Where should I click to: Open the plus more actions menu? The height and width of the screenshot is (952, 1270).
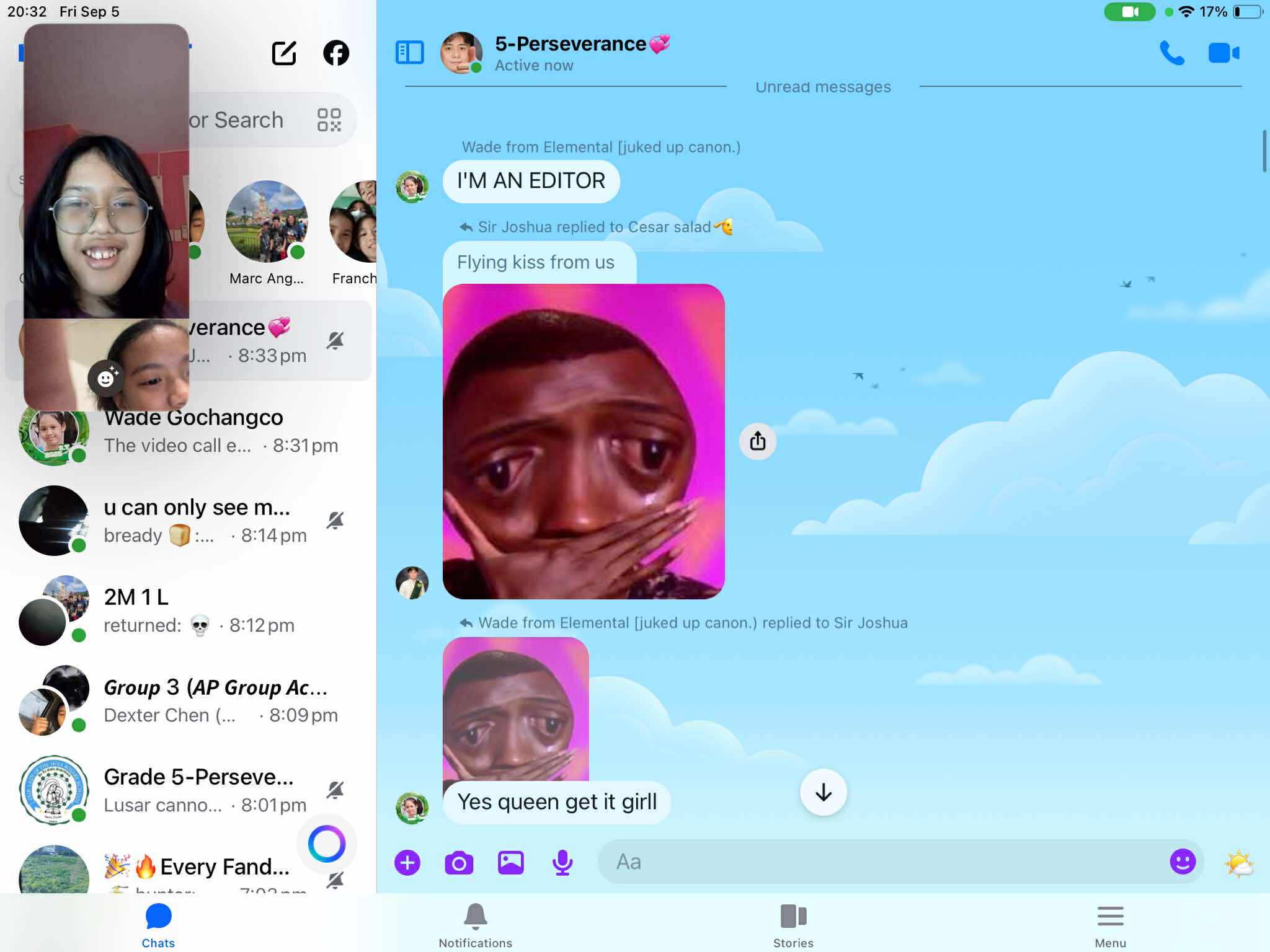pyautogui.click(x=407, y=863)
